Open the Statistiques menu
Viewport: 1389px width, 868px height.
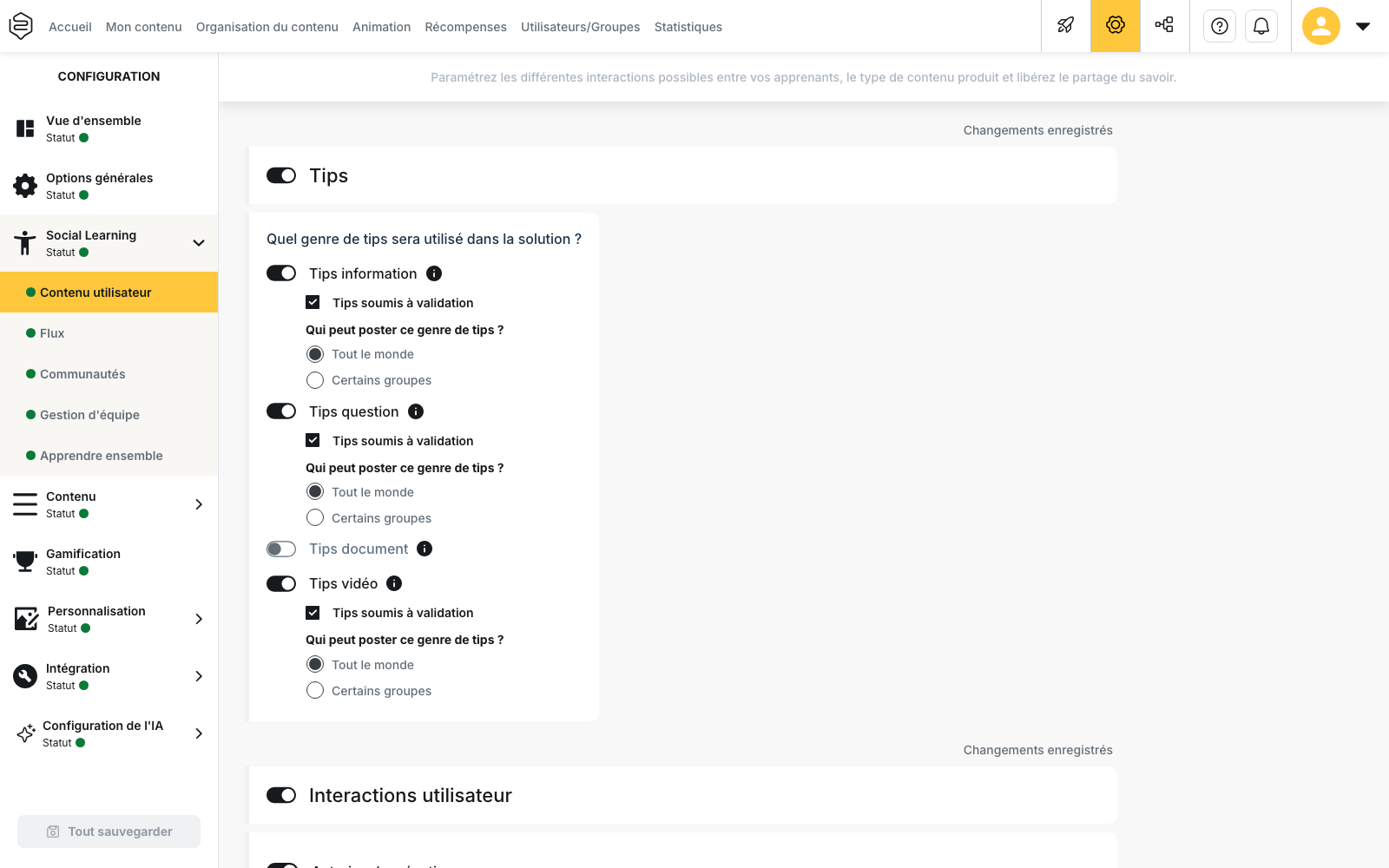coord(688,27)
